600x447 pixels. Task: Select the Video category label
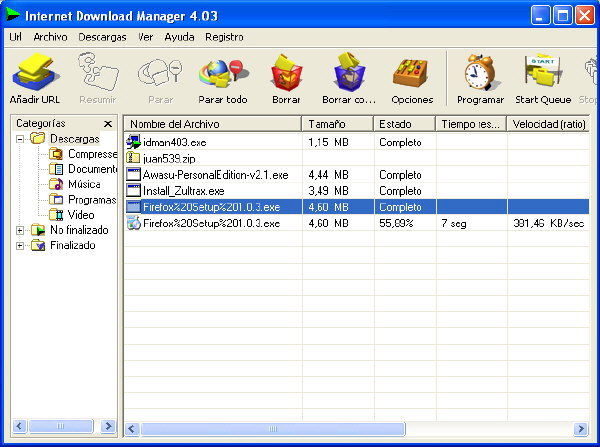[x=81, y=215]
